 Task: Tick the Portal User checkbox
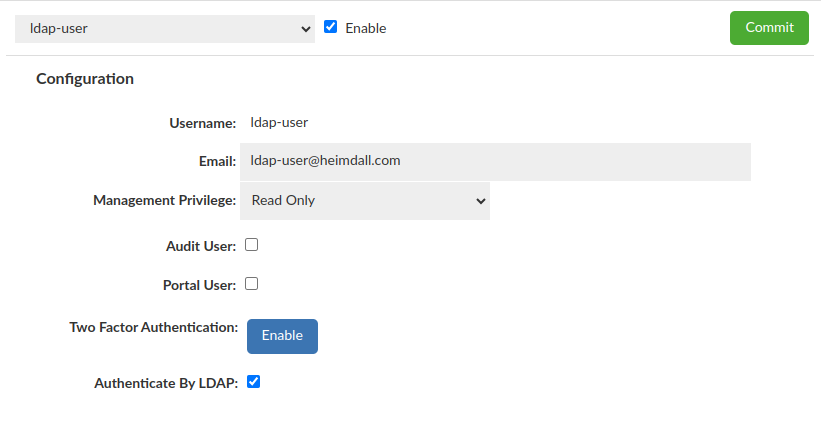coord(252,284)
